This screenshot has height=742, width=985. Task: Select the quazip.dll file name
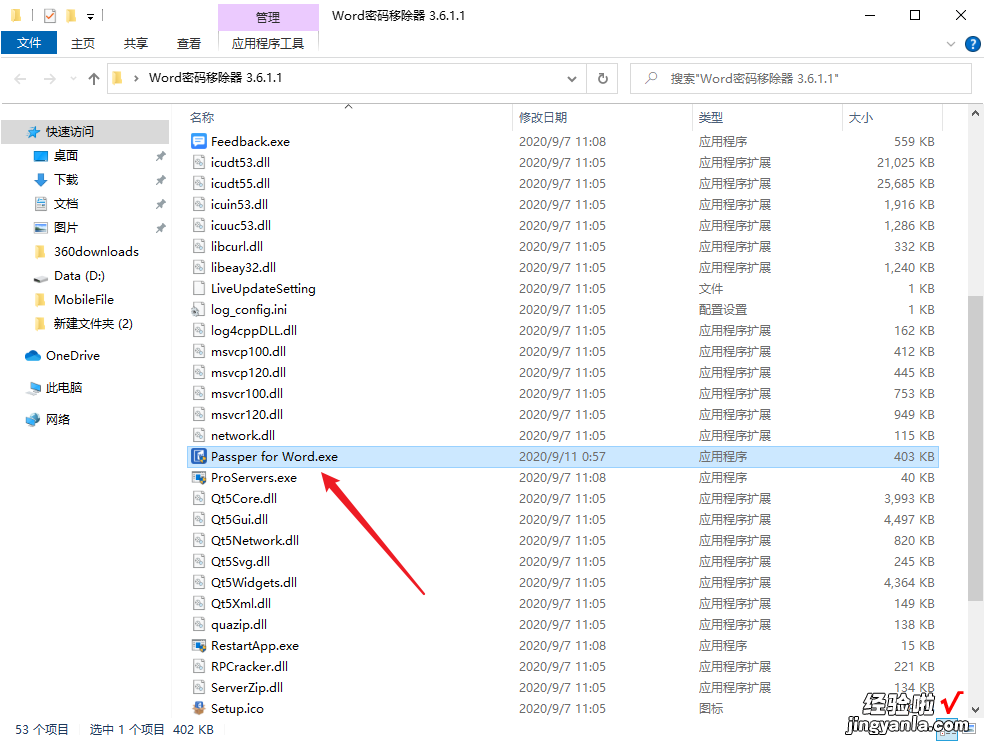point(239,625)
